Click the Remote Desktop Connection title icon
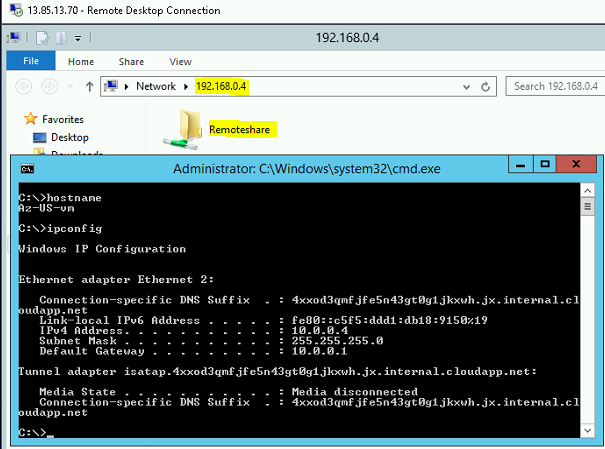 pyautogui.click(x=16, y=10)
